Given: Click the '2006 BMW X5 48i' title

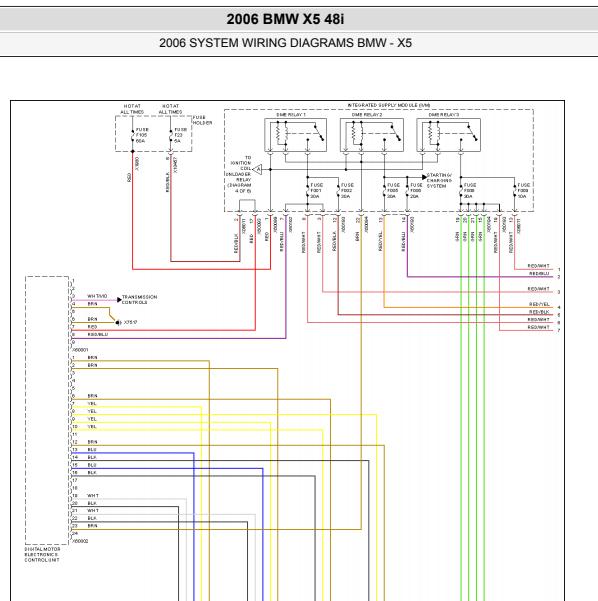Looking at the screenshot, I should (x=285, y=19).
